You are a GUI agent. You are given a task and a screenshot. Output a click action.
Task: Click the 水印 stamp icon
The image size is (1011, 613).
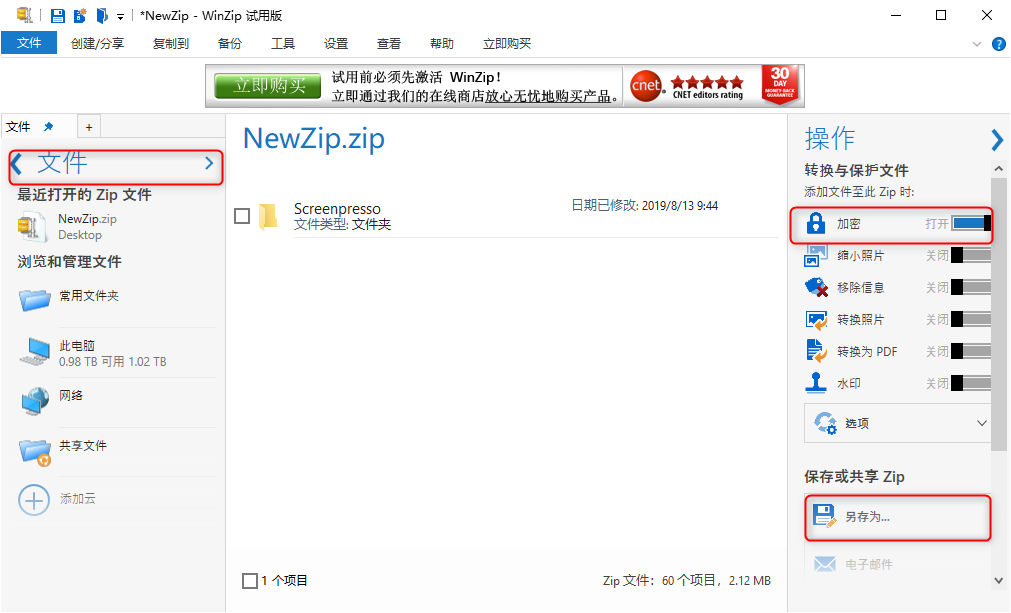816,383
